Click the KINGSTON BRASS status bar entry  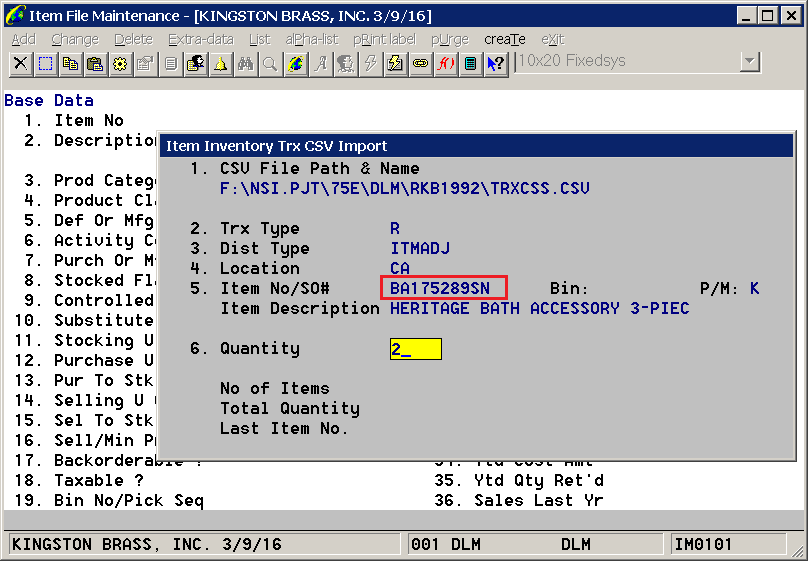pos(204,545)
